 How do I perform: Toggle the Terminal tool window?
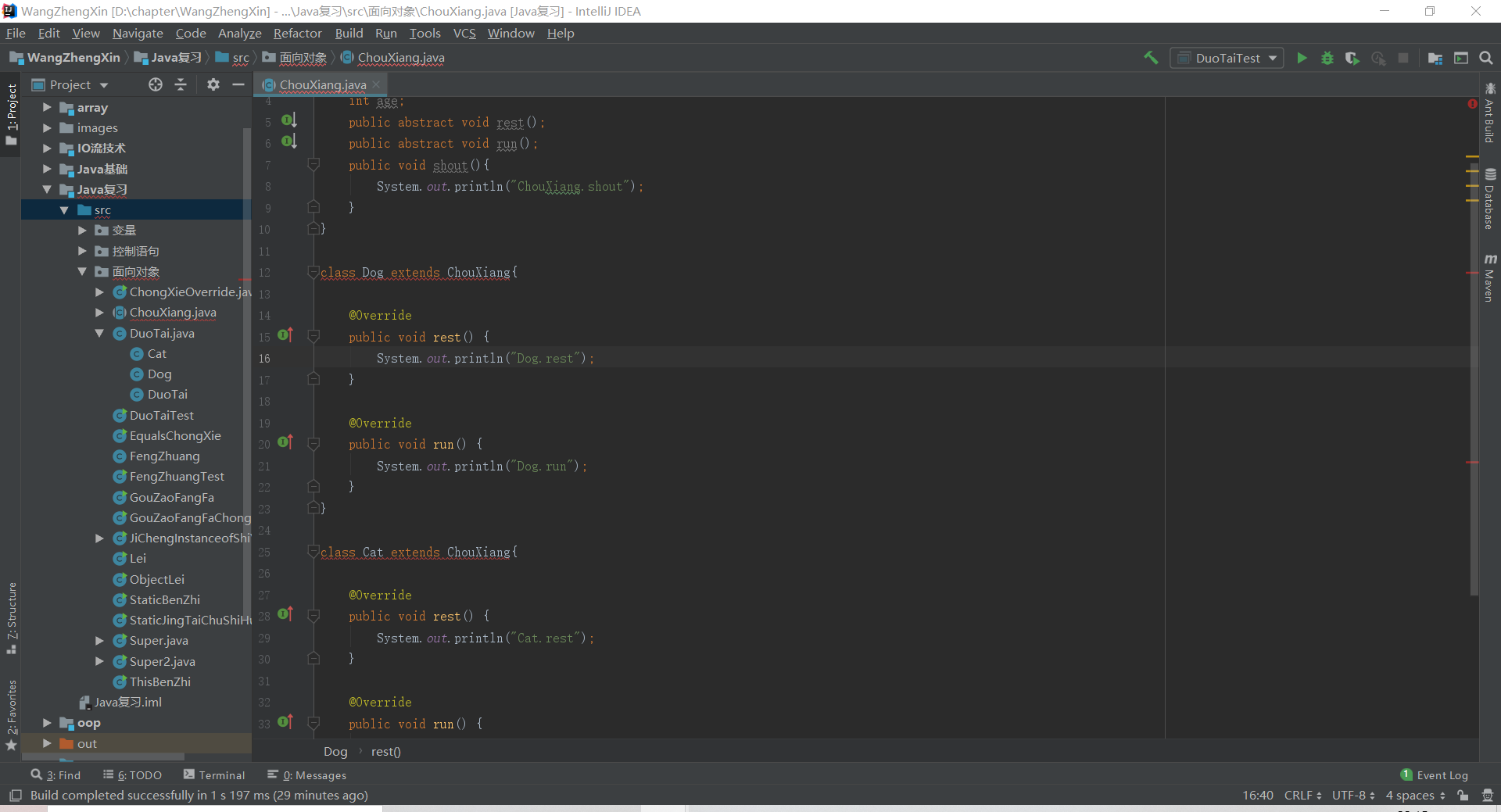pos(214,775)
